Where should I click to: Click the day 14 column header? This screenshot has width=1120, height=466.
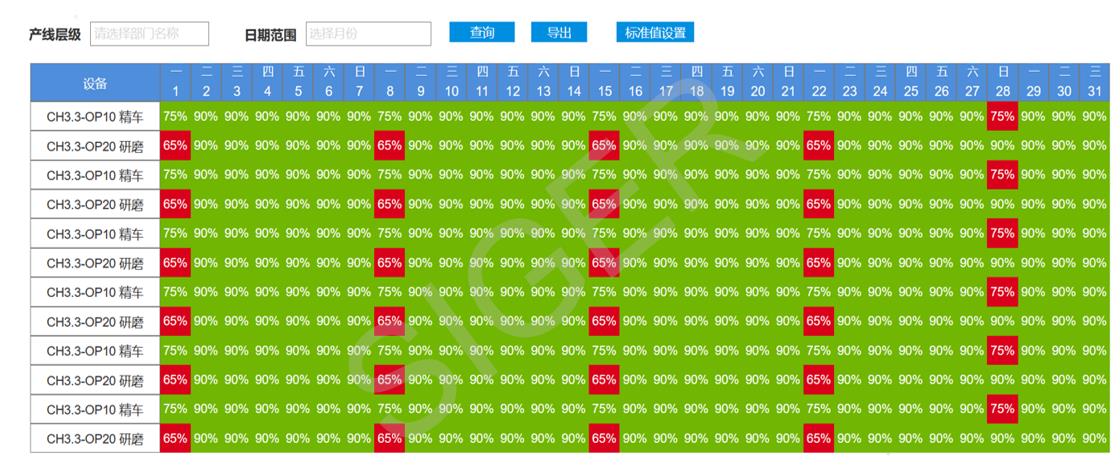[574, 82]
